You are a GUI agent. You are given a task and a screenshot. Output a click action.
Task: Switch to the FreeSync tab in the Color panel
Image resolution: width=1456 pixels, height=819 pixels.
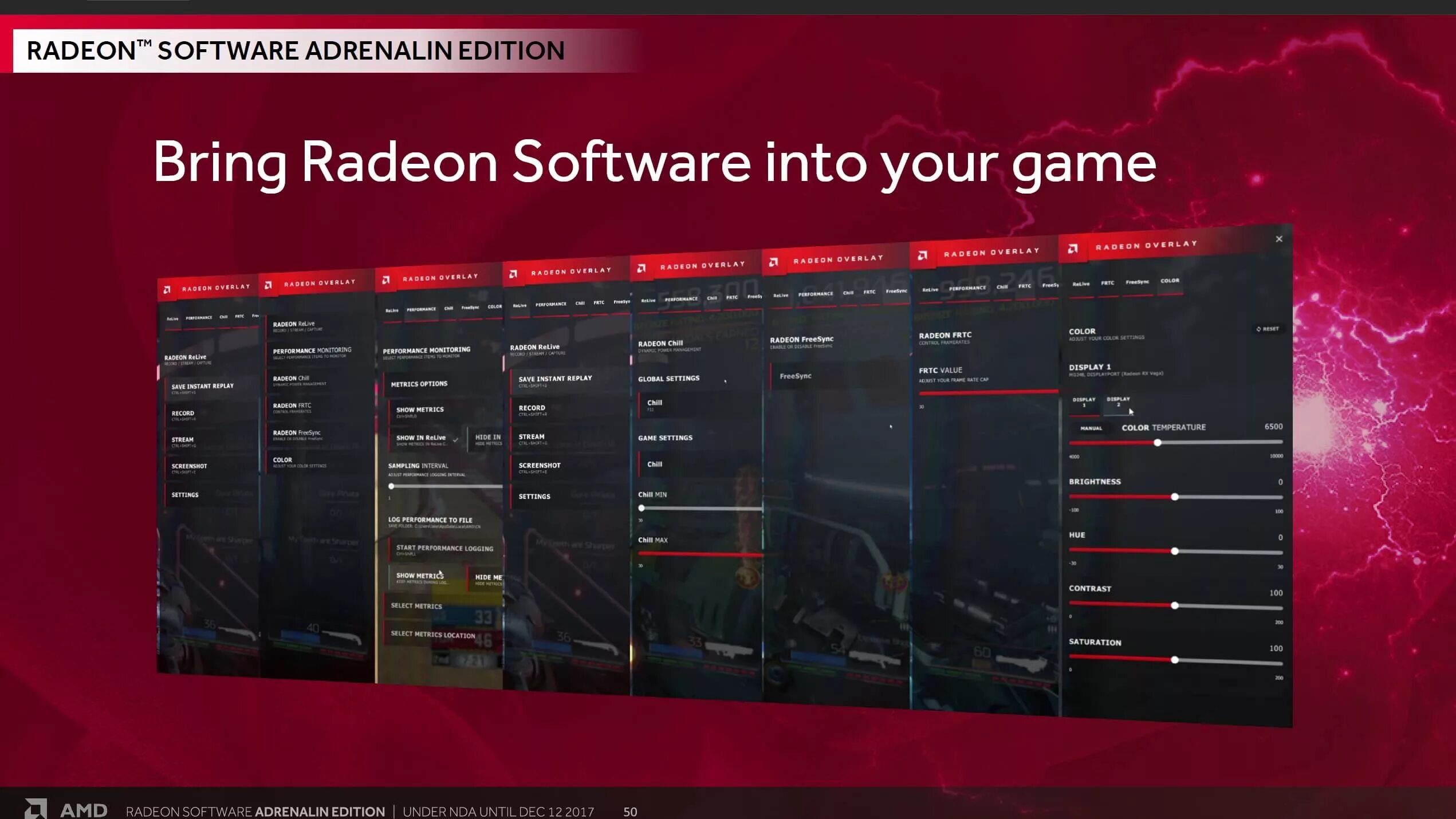pyautogui.click(x=1137, y=282)
